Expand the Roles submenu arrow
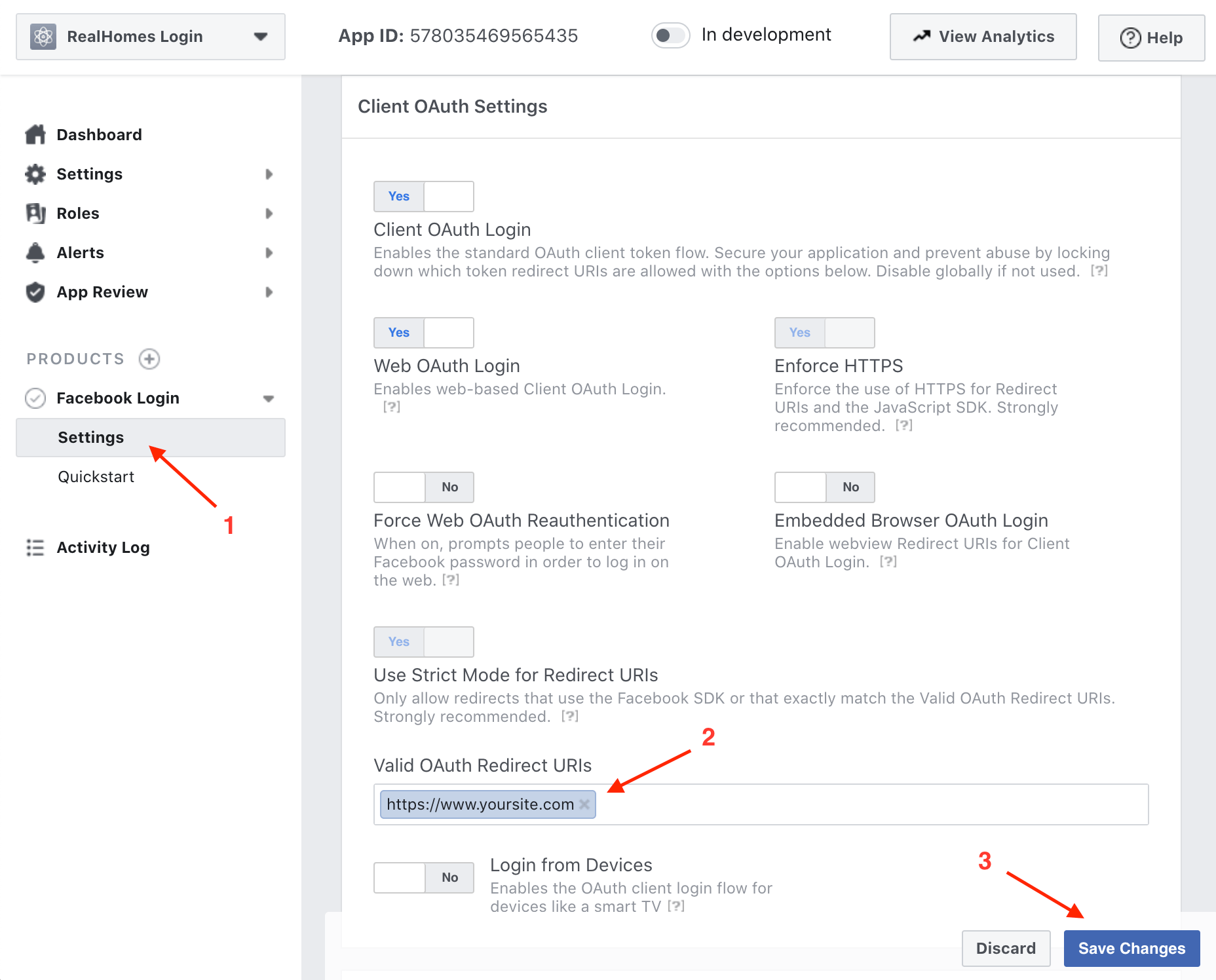Screen dimensions: 1216x980 (x=269, y=214)
